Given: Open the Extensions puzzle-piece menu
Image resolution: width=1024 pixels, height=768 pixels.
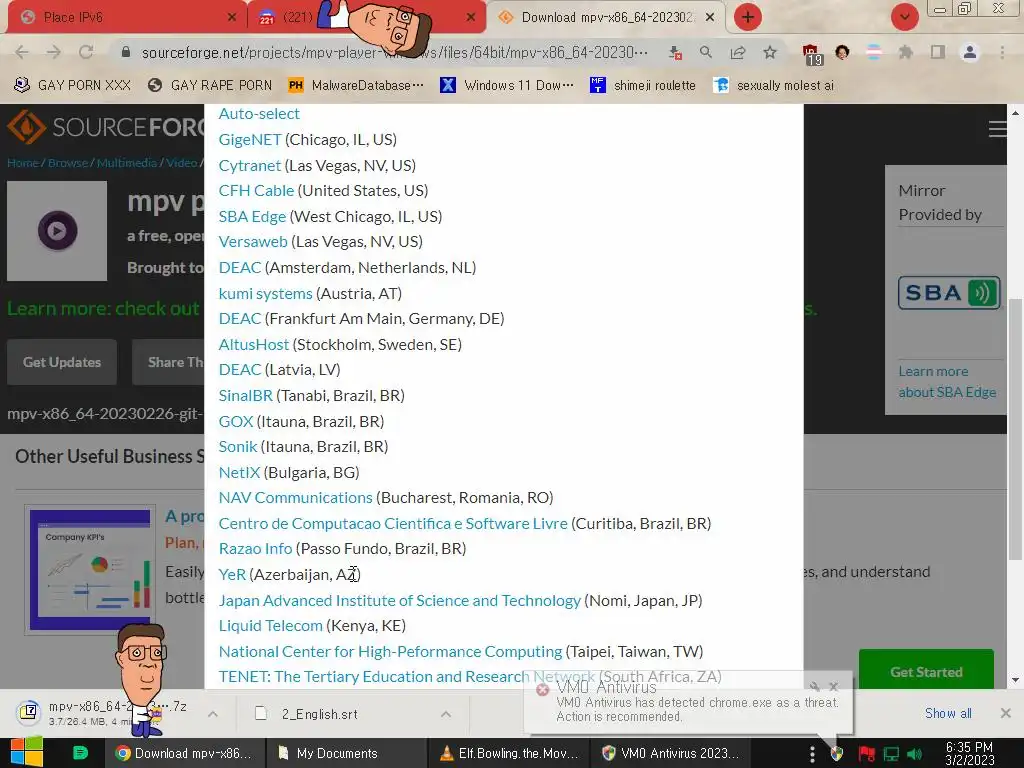Looking at the screenshot, I should click(905, 52).
